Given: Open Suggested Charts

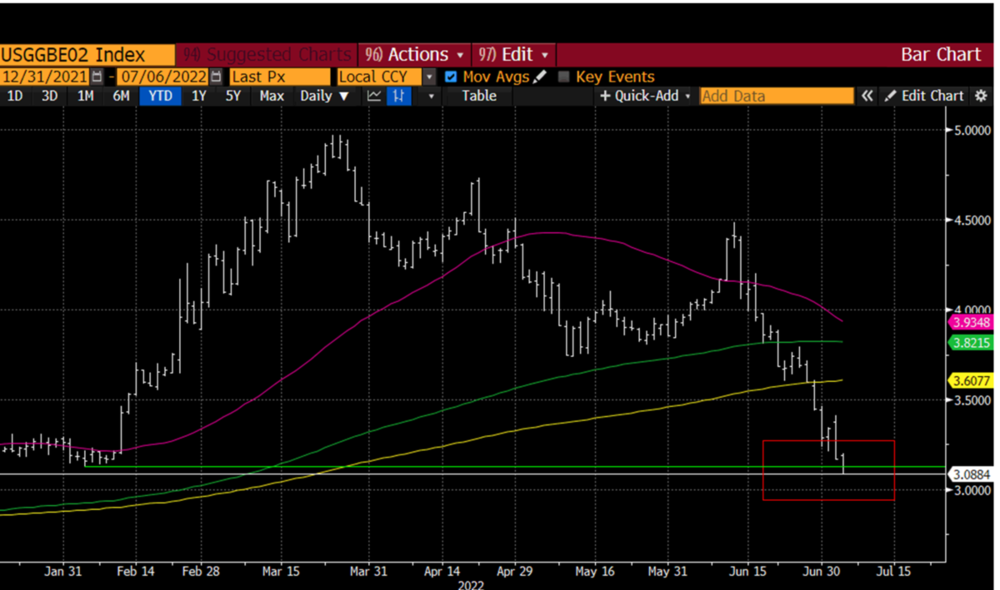Looking at the screenshot, I should 264,55.
